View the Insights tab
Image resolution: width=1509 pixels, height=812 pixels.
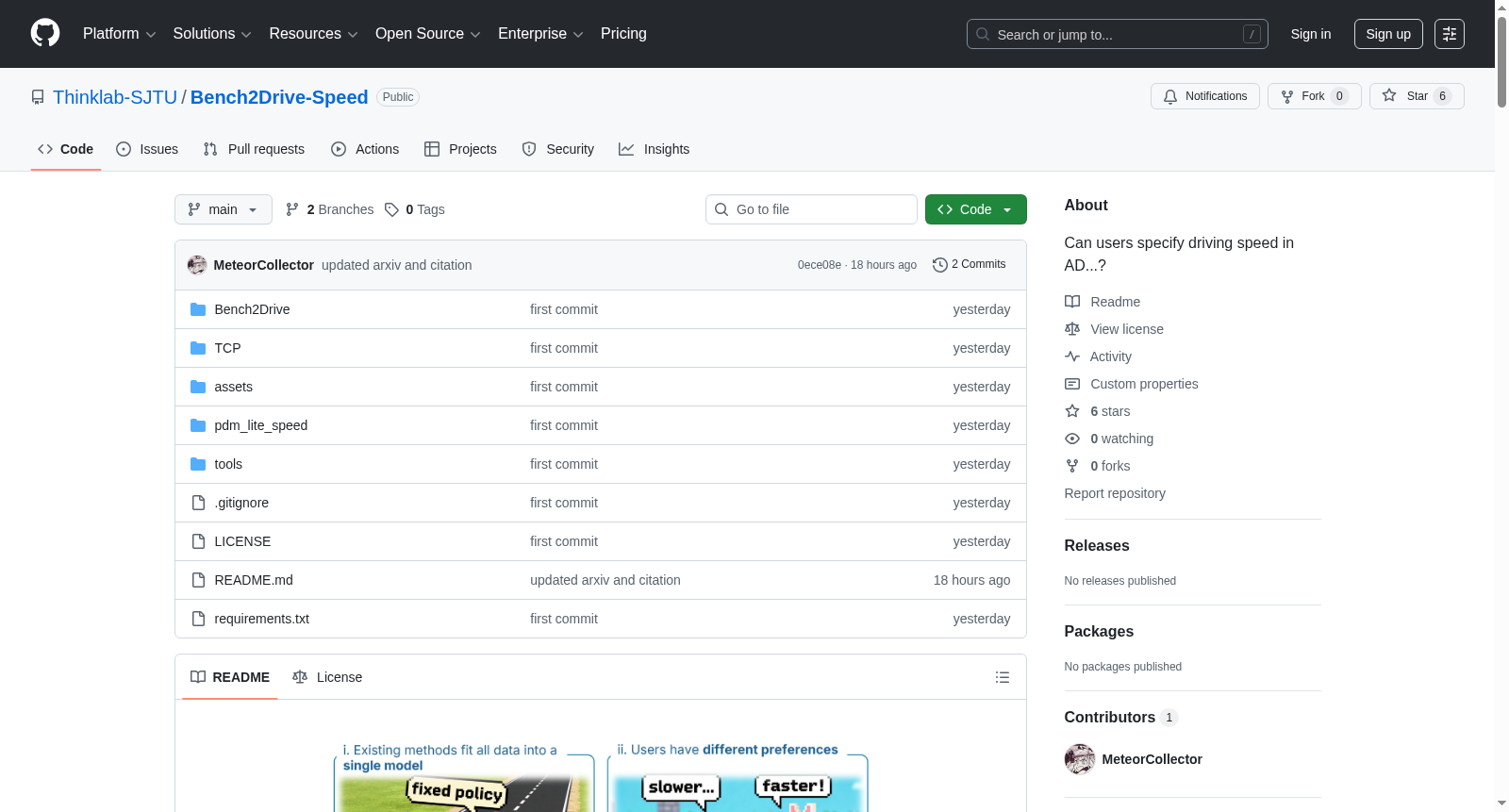point(654,149)
